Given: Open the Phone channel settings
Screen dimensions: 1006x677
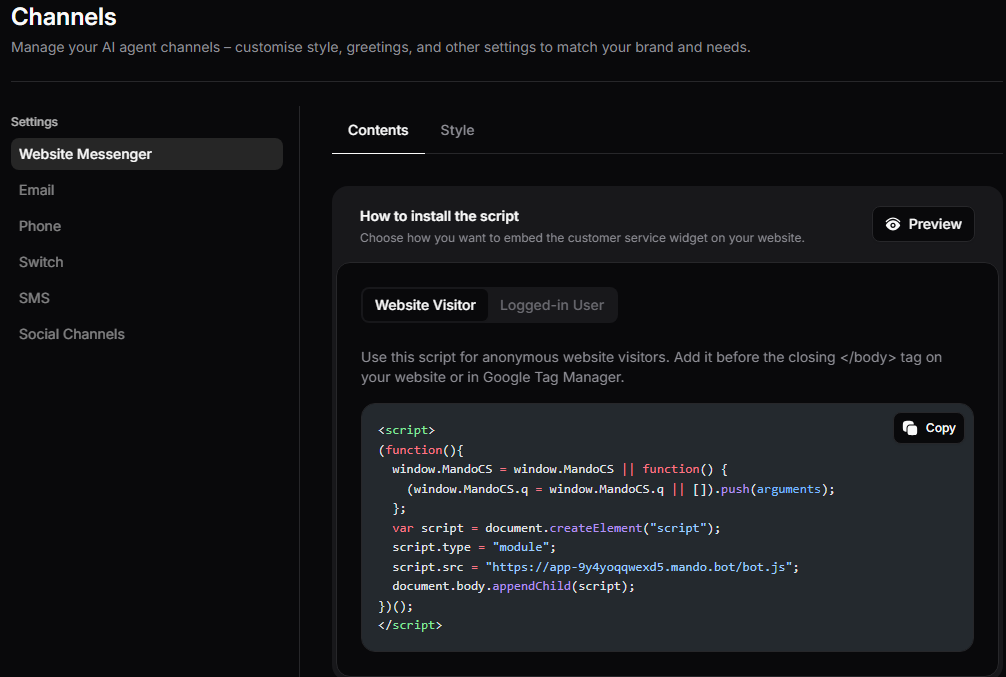Looking at the screenshot, I should (40, 226).
